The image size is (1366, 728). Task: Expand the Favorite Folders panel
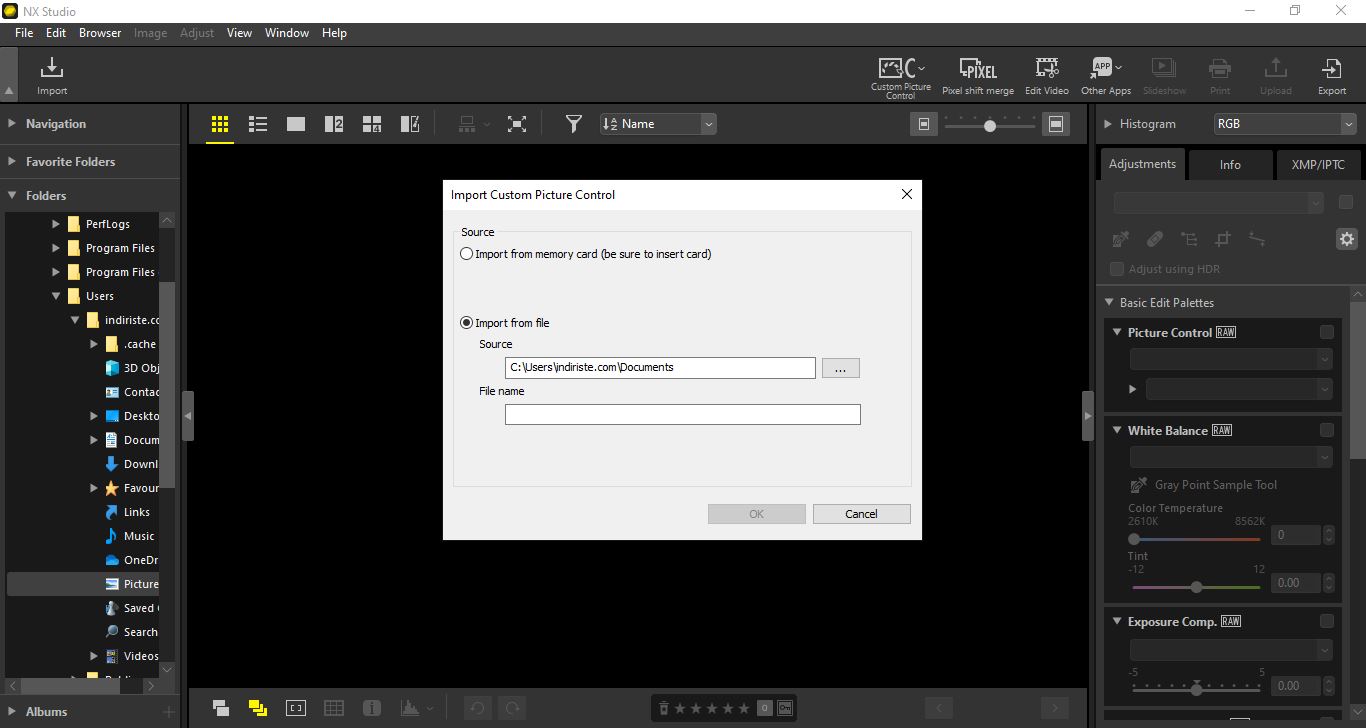click(13, 161)
